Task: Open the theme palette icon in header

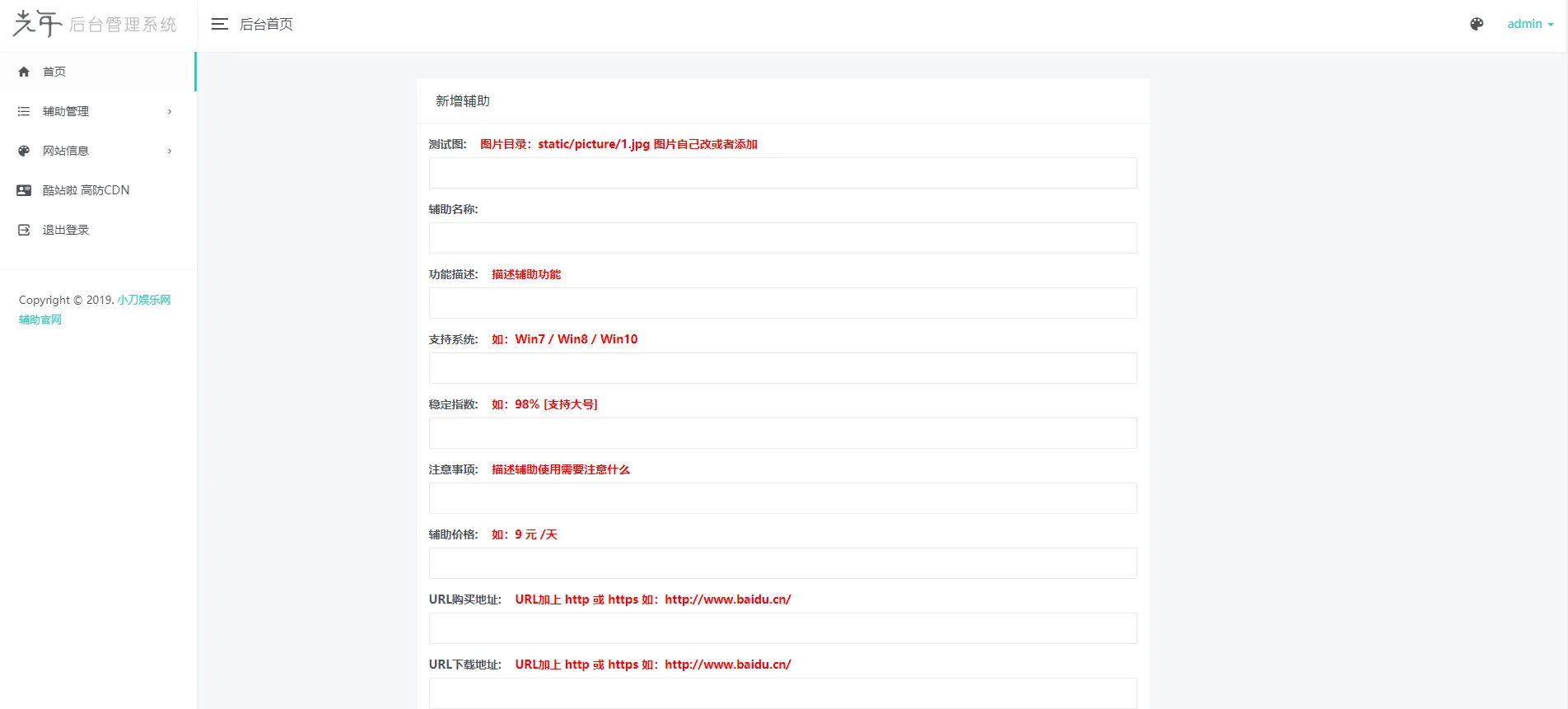Action: [x=1477, y=24]
